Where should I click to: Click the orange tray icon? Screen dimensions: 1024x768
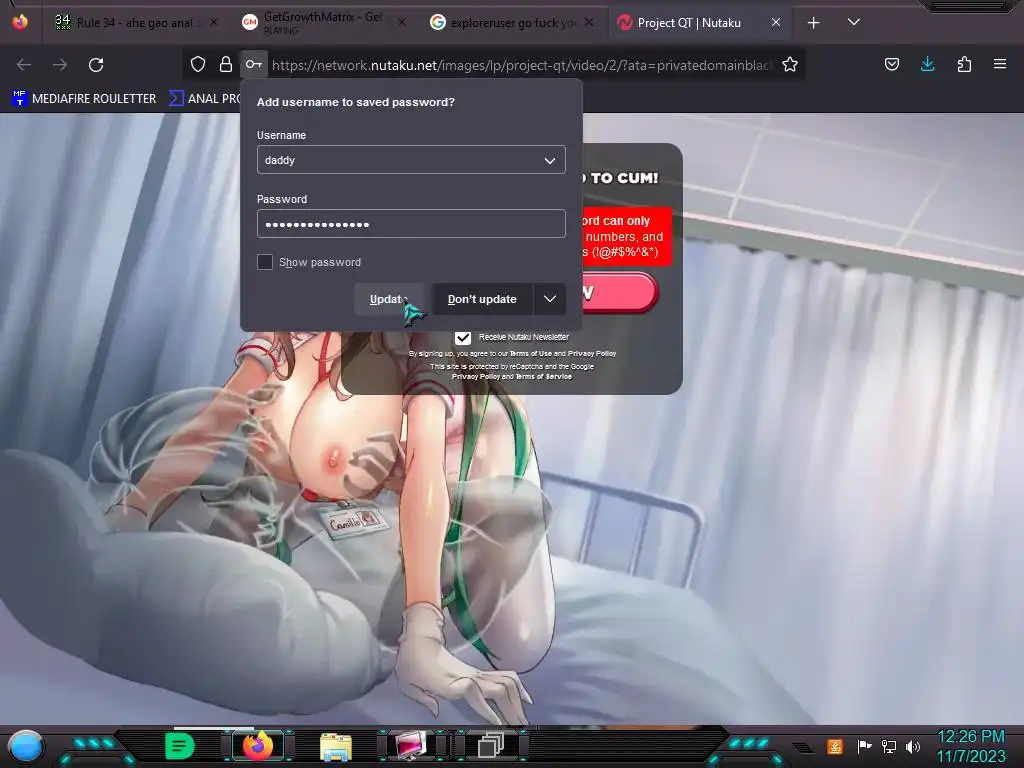[835, 746]
